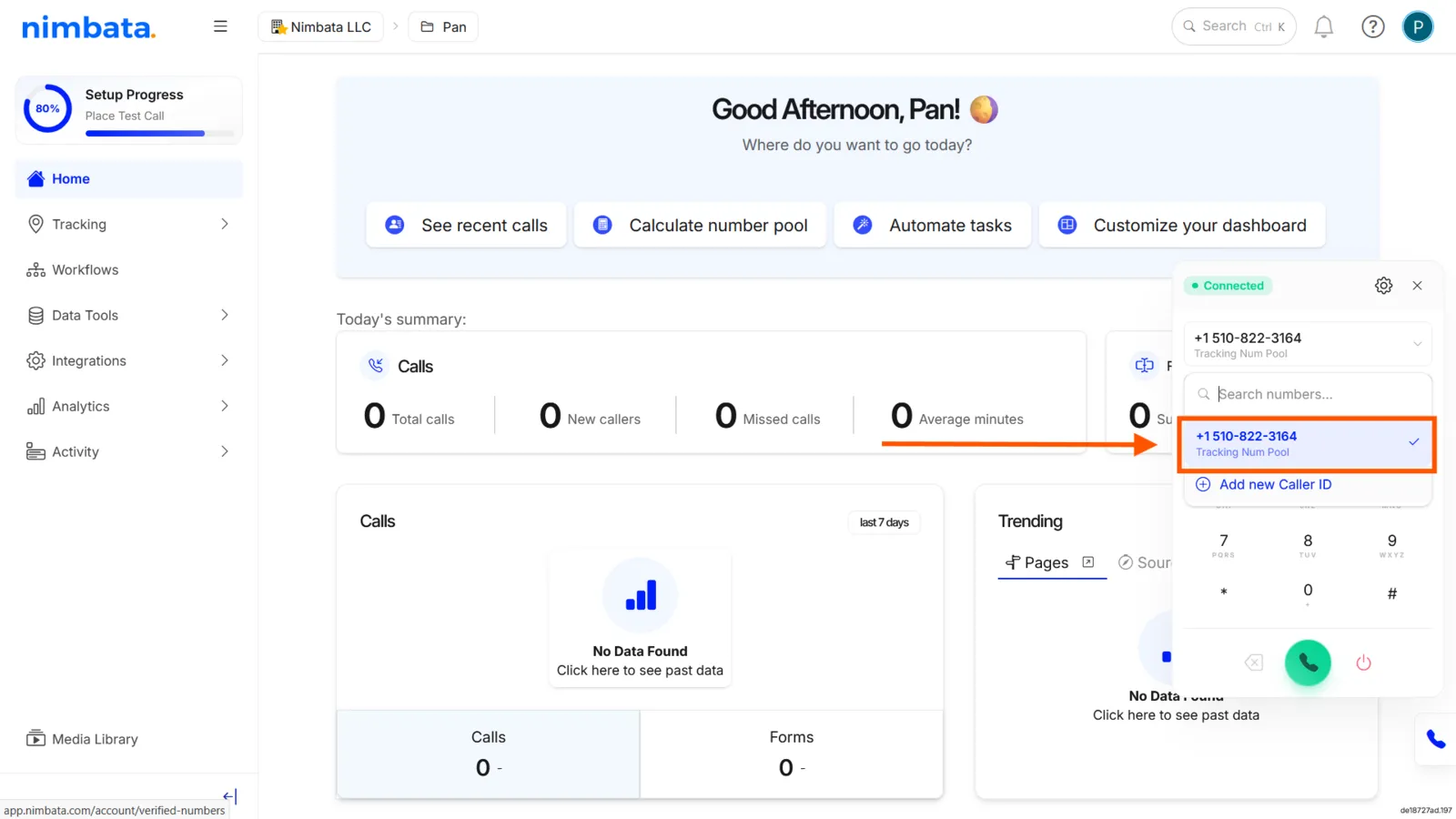Toggle the hamburger menu icon
Image resolution: width=1456 pixels, height=819 pixels.
point(220,26)
